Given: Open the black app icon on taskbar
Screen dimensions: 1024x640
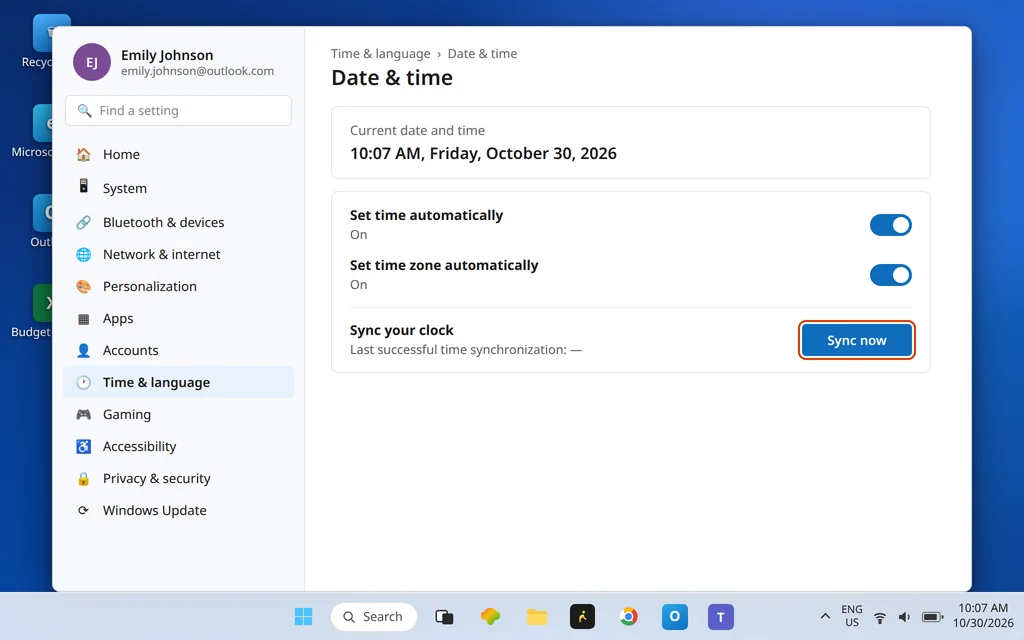Looking at the screenshot, I should tap(583, 616).
